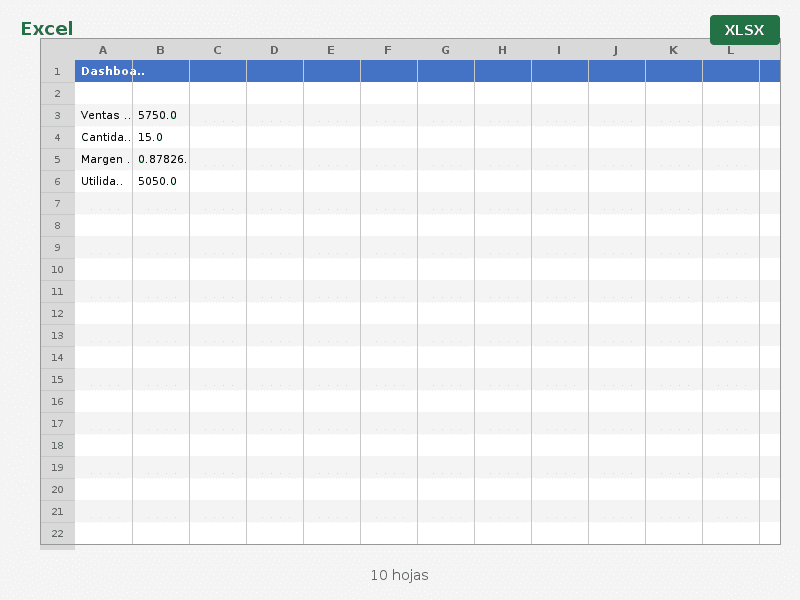
Task: Click the cell containing 5750.0
Action: point(160,115)
